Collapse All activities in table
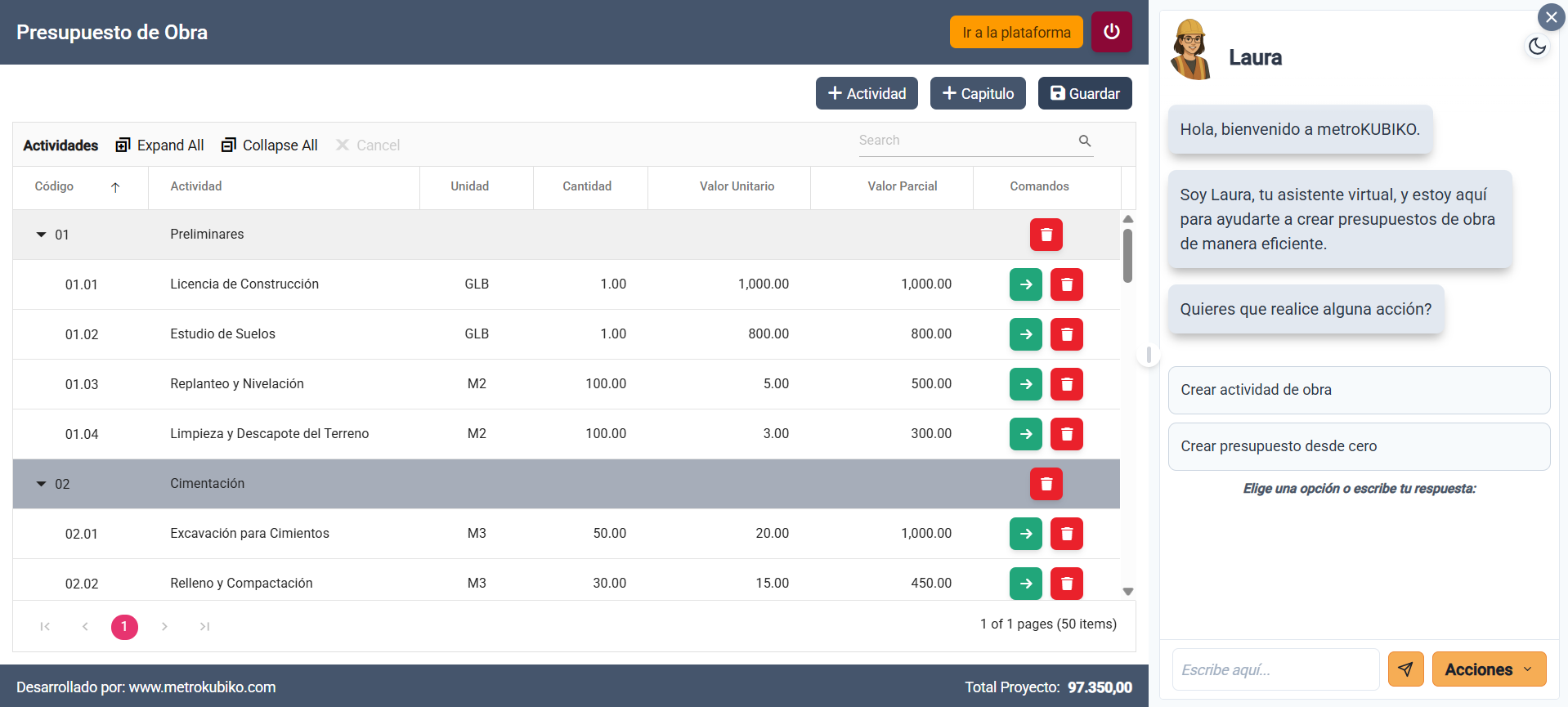1568x707 pixels. 269,145
